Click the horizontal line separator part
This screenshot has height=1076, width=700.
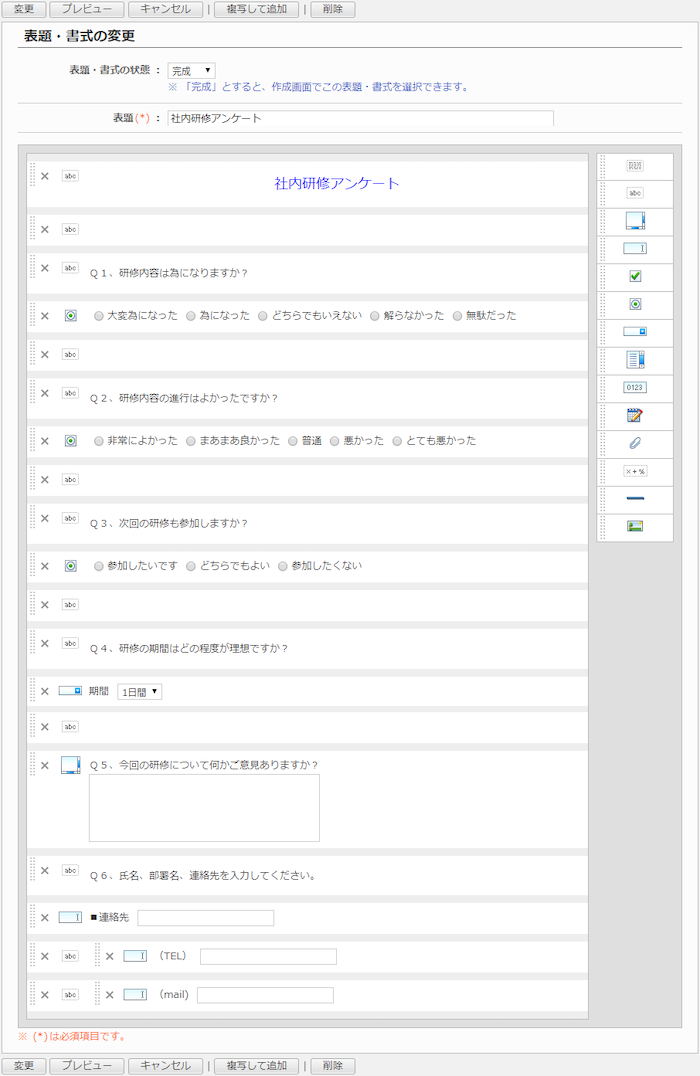pos(635,498)
